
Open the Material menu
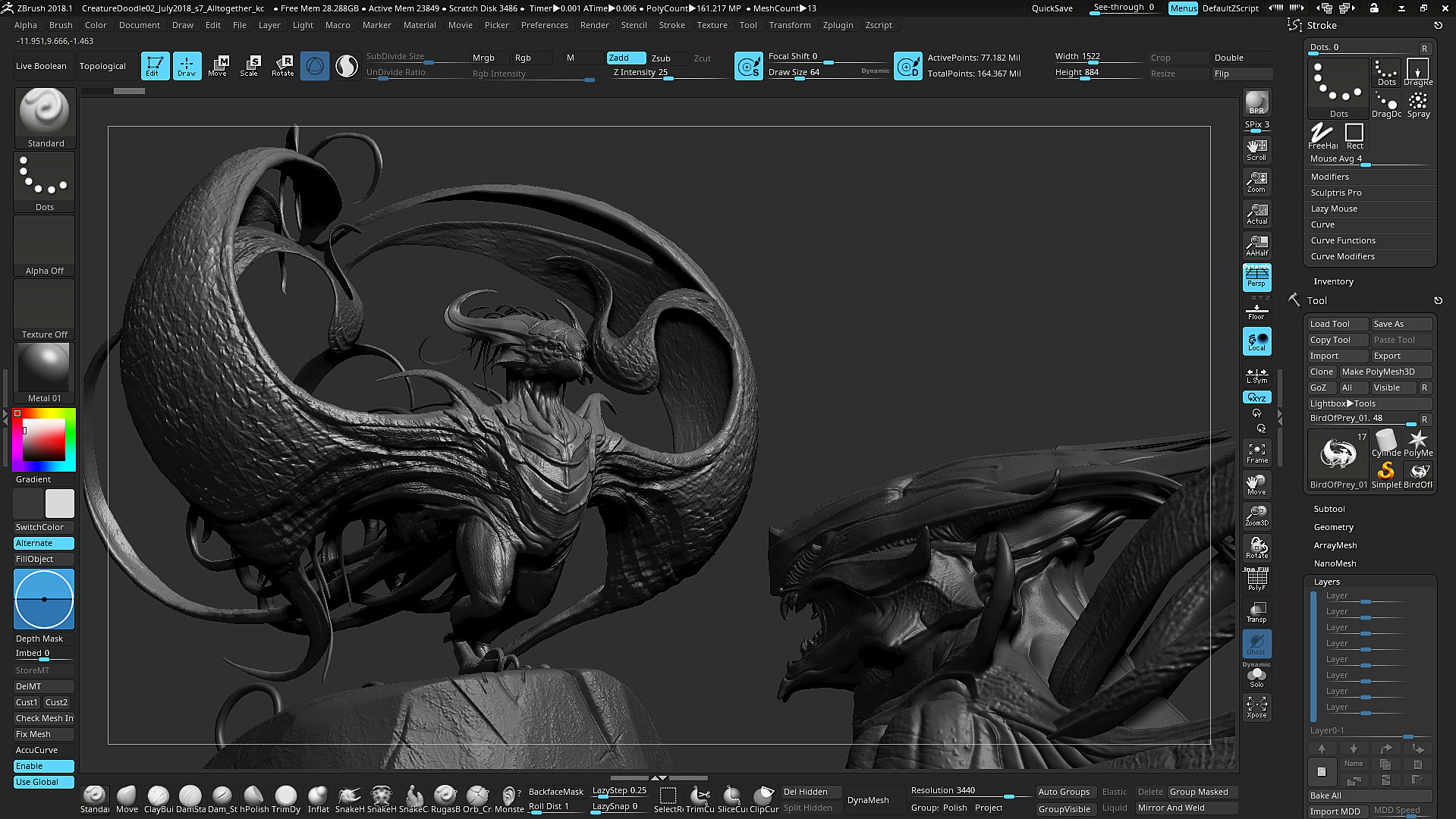point(420,25)
